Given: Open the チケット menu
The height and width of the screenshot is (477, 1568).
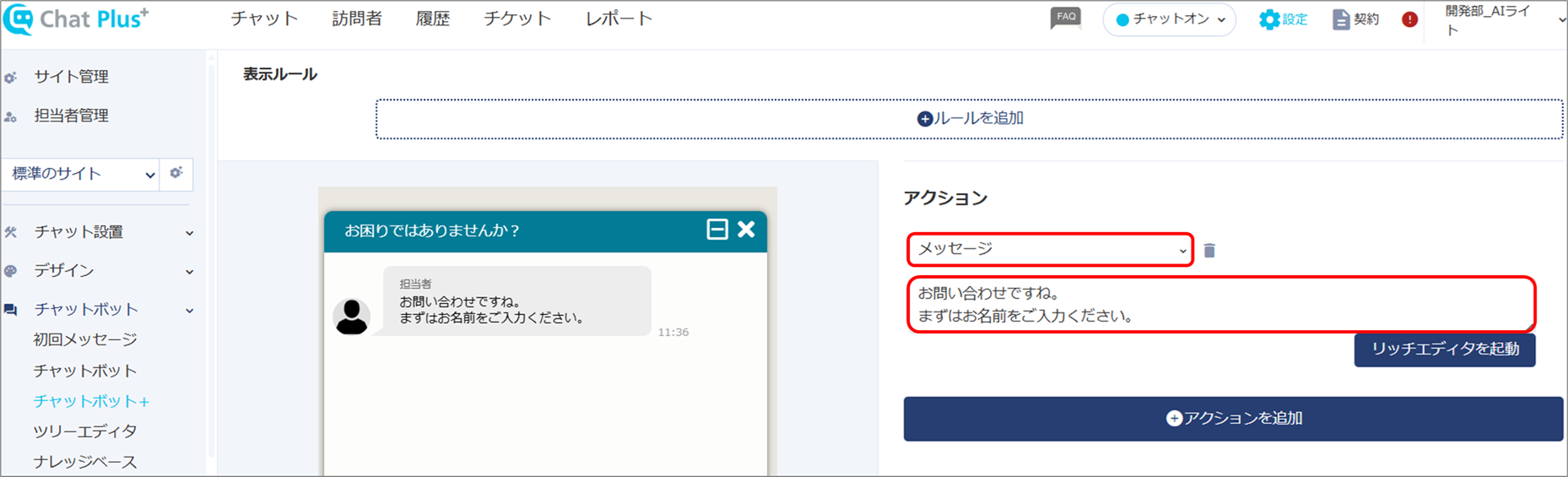Looking at the screenshot, I should coord(517,19).
